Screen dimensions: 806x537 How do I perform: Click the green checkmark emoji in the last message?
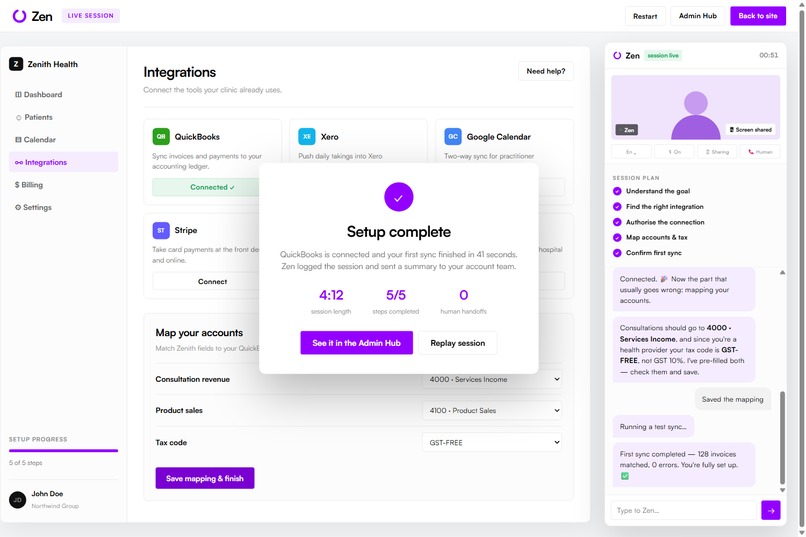point(625,476)
